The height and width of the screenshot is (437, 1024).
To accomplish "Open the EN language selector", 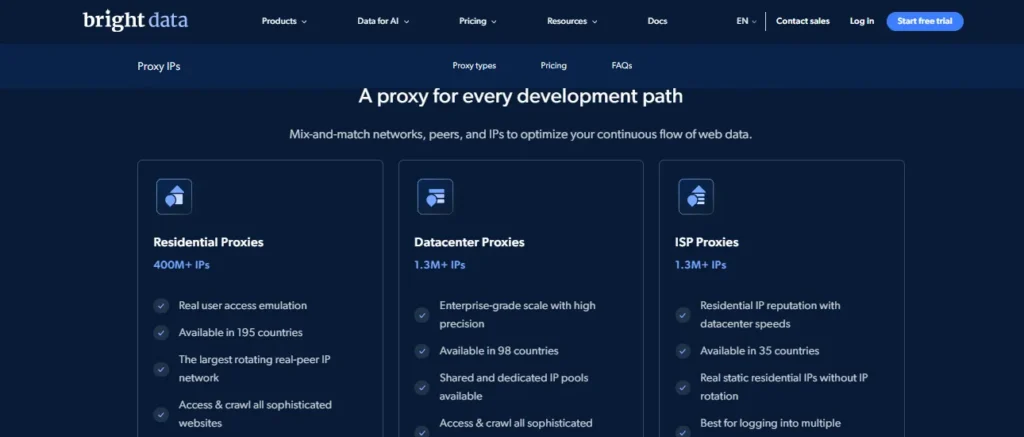I will pos(746,21).
